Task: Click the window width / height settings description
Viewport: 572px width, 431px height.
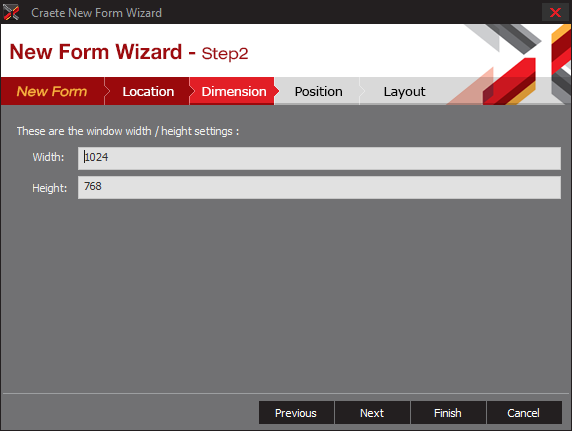Action: pyautogui.click(x=128, y=131)
